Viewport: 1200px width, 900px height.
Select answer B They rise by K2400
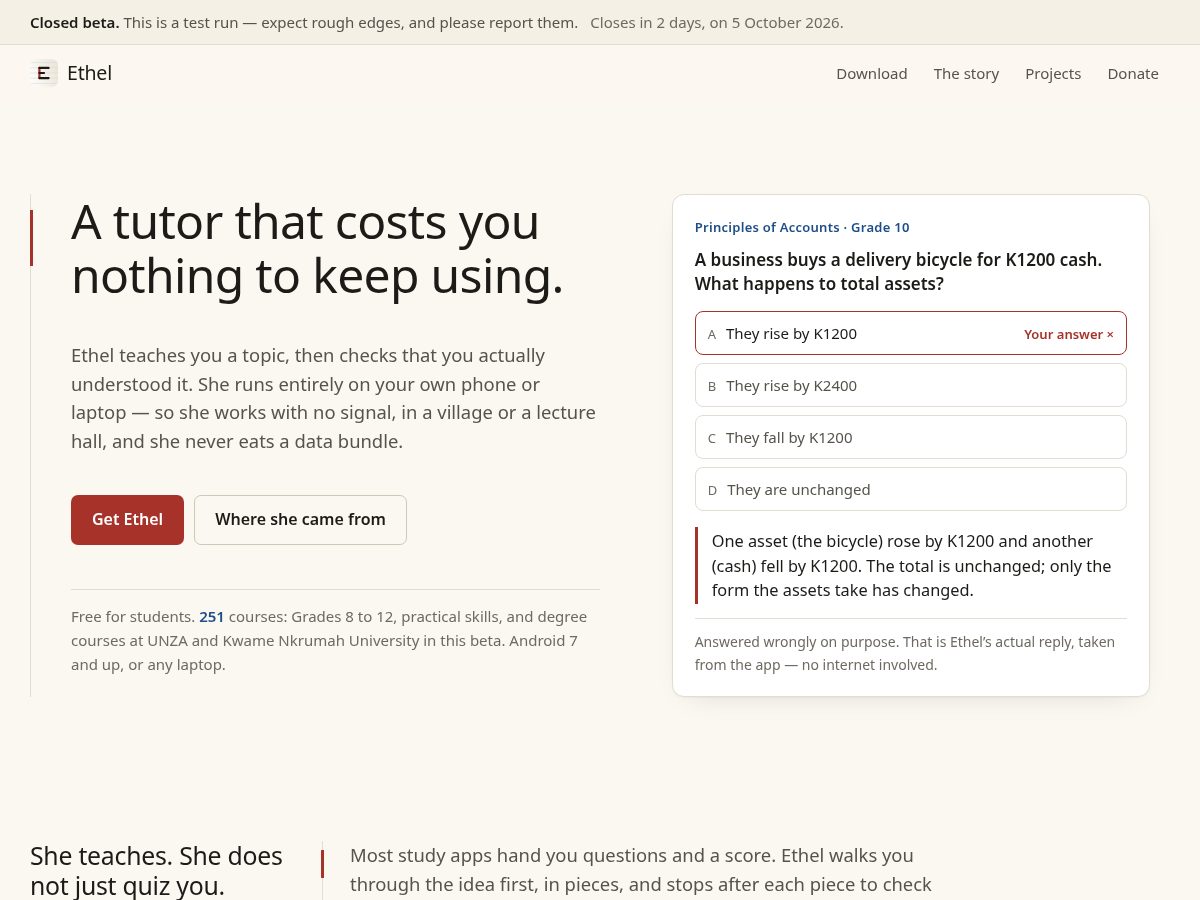coord(911,385)
